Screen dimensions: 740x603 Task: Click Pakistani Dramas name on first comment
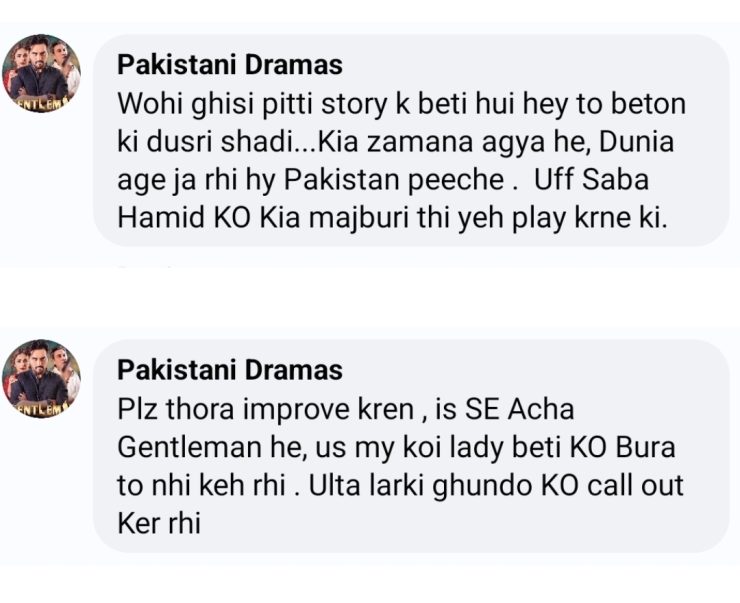[x=230, y=66]
